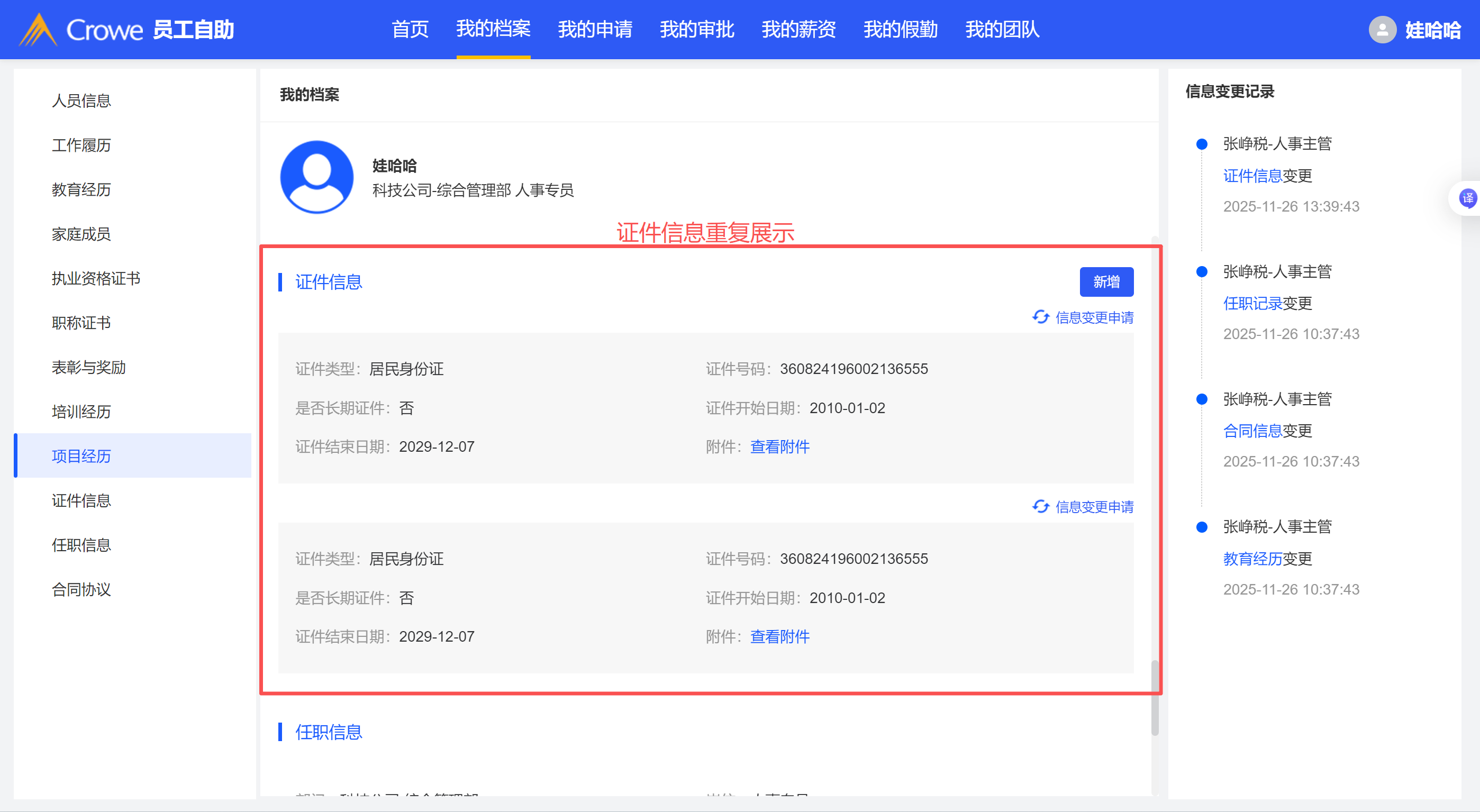Click the floating translate icon

1467,199
